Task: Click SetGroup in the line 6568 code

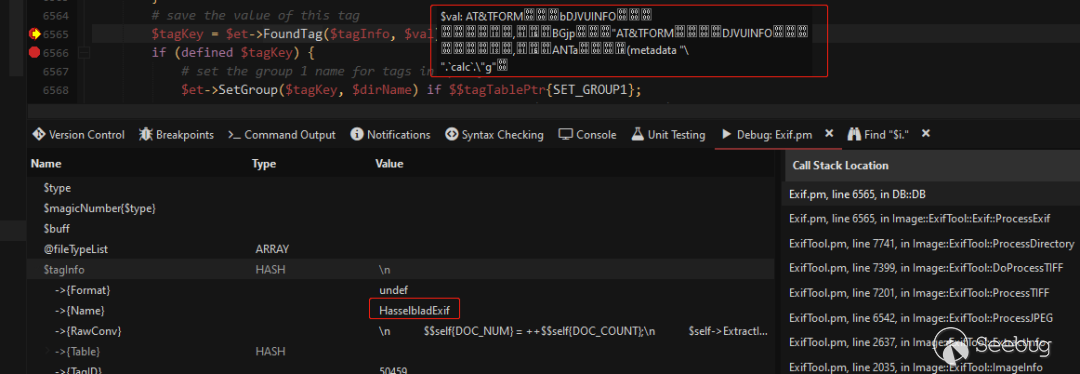Action: 247,90
